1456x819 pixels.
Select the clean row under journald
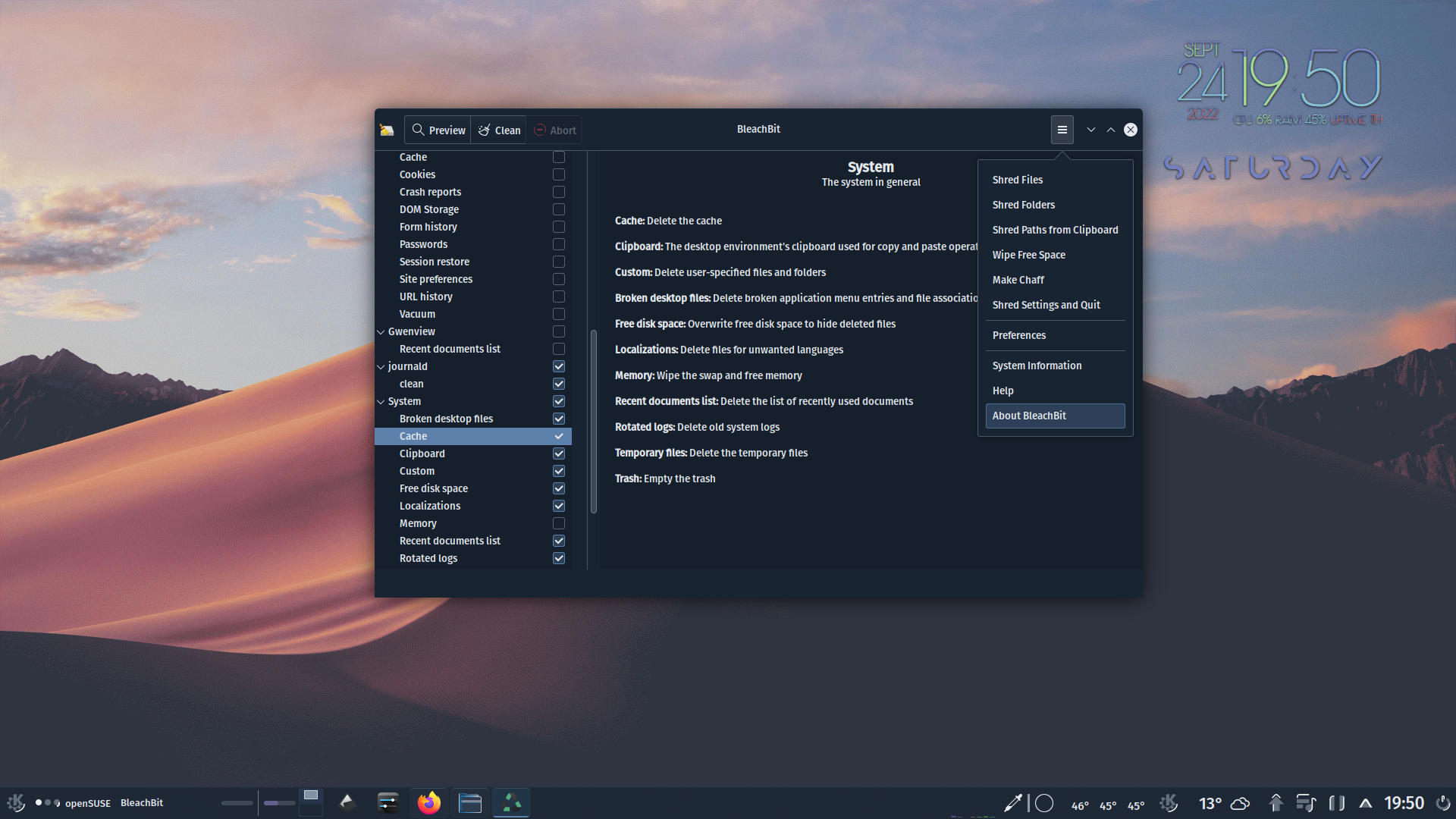(x=473, y=384)
